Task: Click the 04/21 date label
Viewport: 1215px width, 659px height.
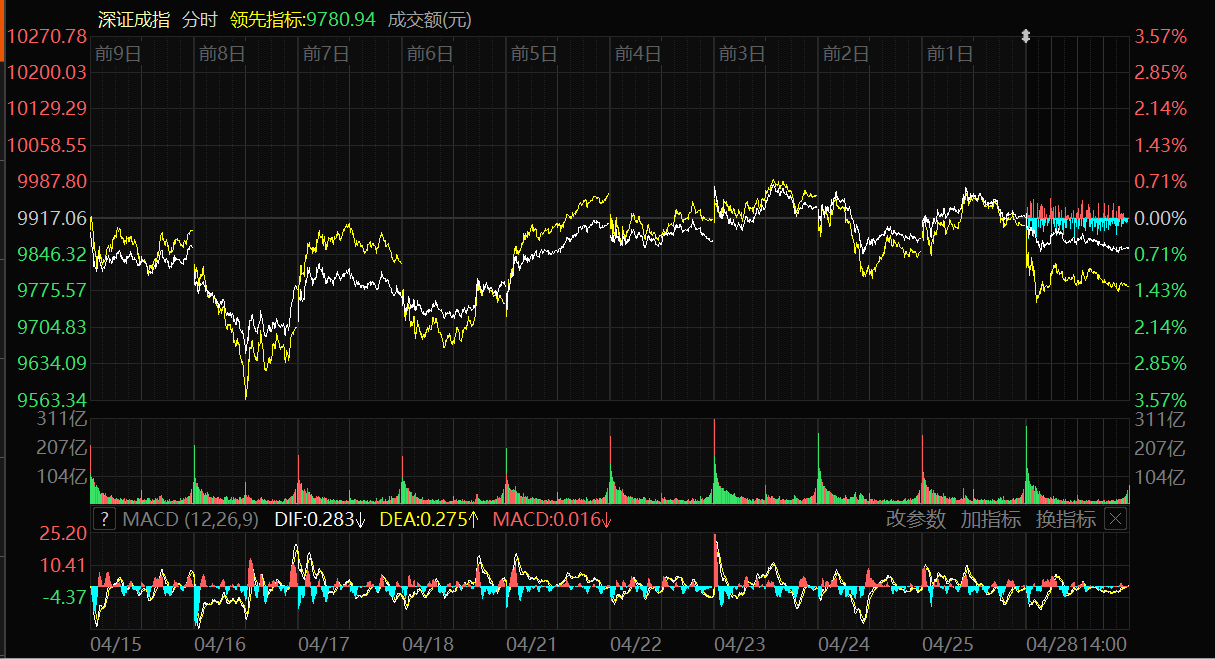Action: [531, 643]
